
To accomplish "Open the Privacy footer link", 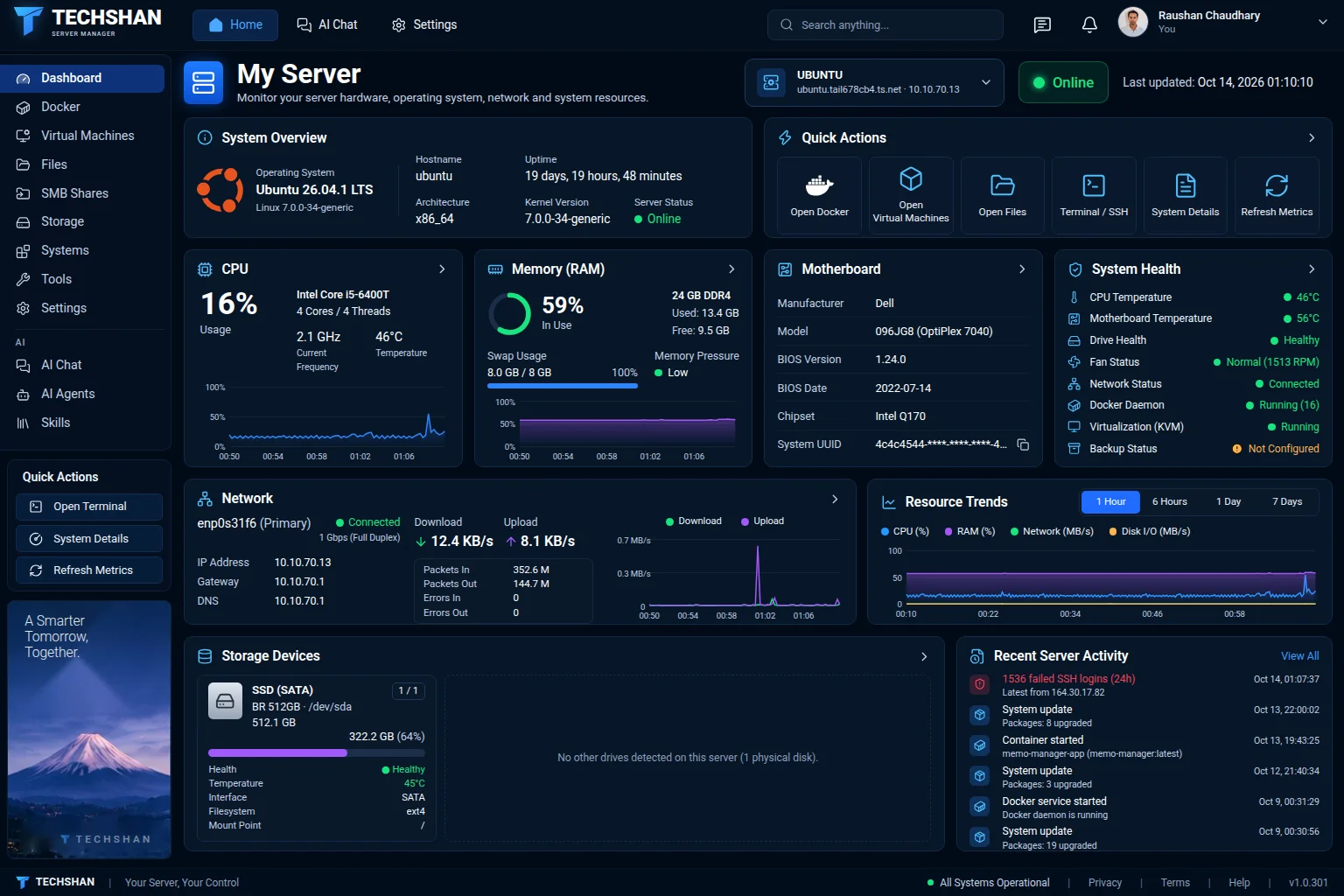I will (x=1104, y=883).
